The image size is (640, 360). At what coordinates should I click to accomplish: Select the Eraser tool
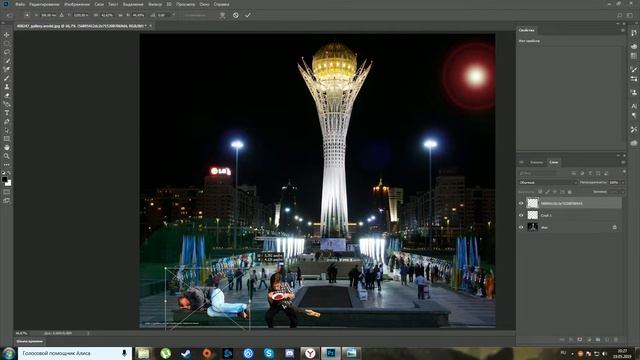pyautogui.click(x=7, y=96)
